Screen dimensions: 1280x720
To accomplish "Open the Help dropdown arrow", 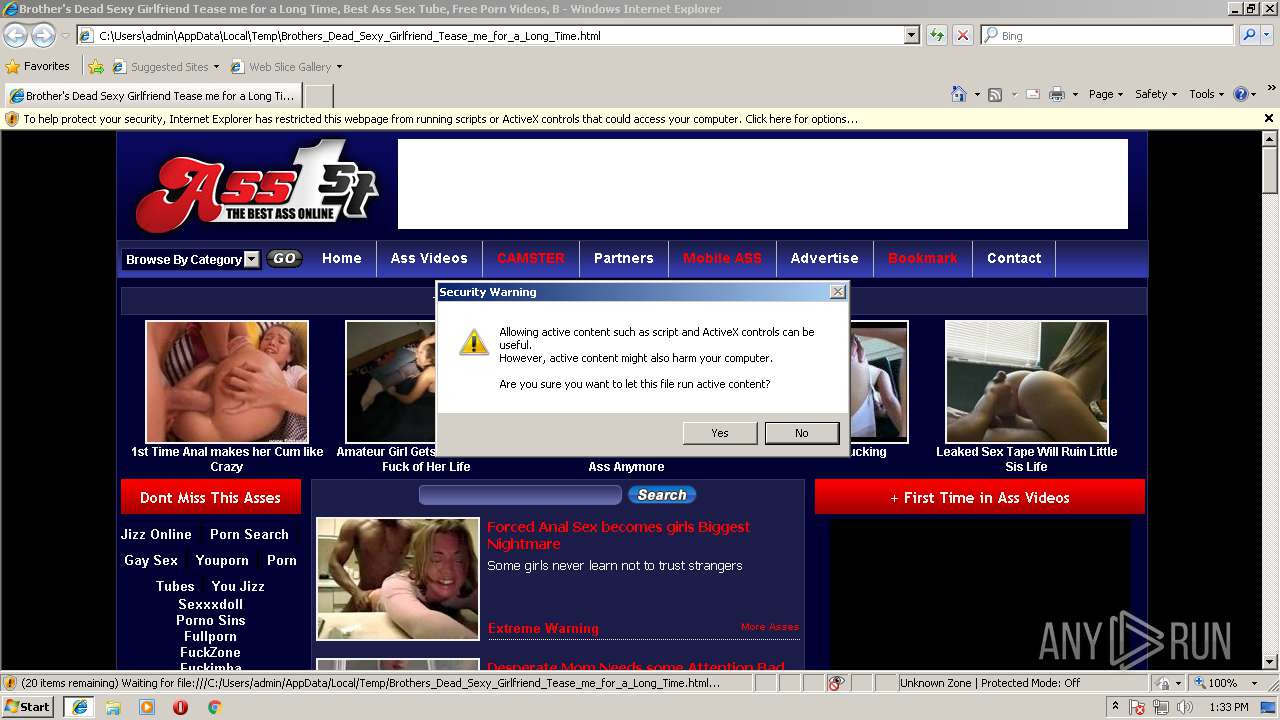I will pos(1254,94).
